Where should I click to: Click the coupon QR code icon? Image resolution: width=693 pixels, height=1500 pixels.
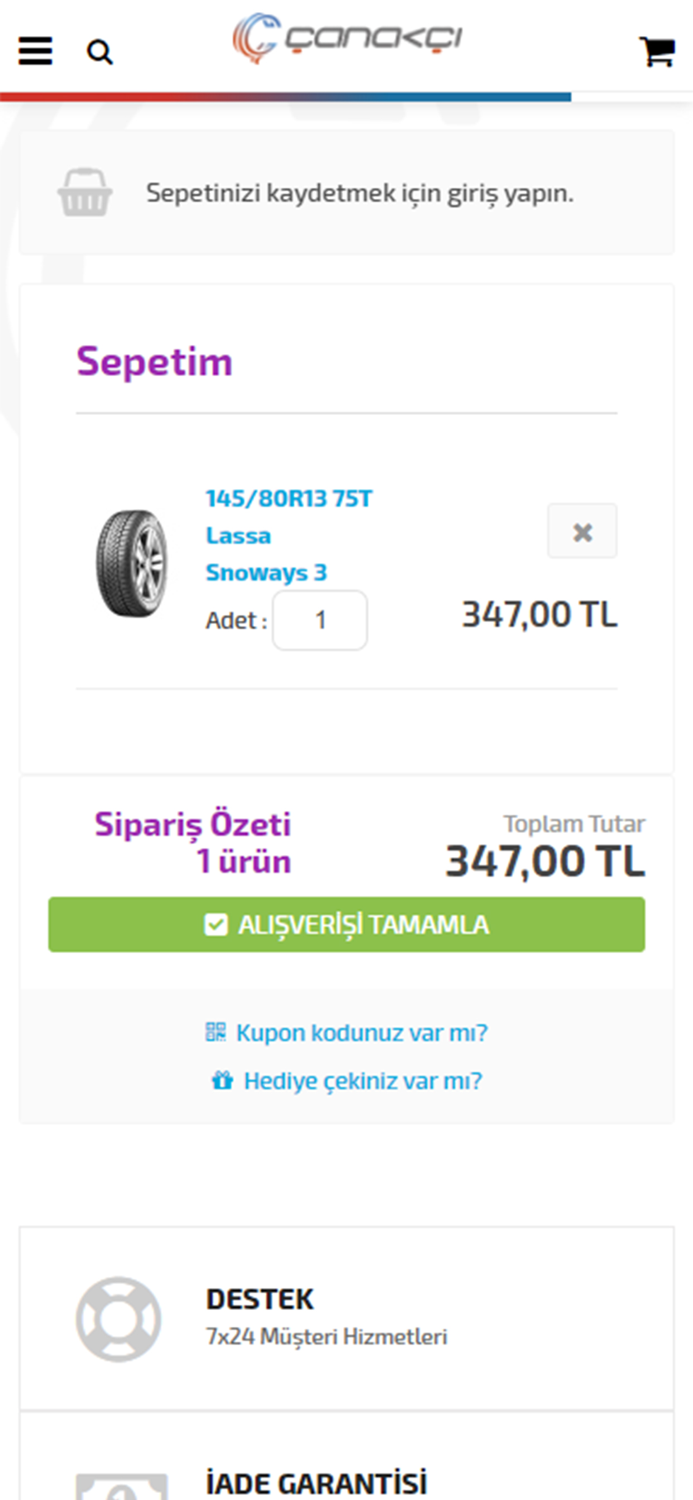pos(214,1032)
